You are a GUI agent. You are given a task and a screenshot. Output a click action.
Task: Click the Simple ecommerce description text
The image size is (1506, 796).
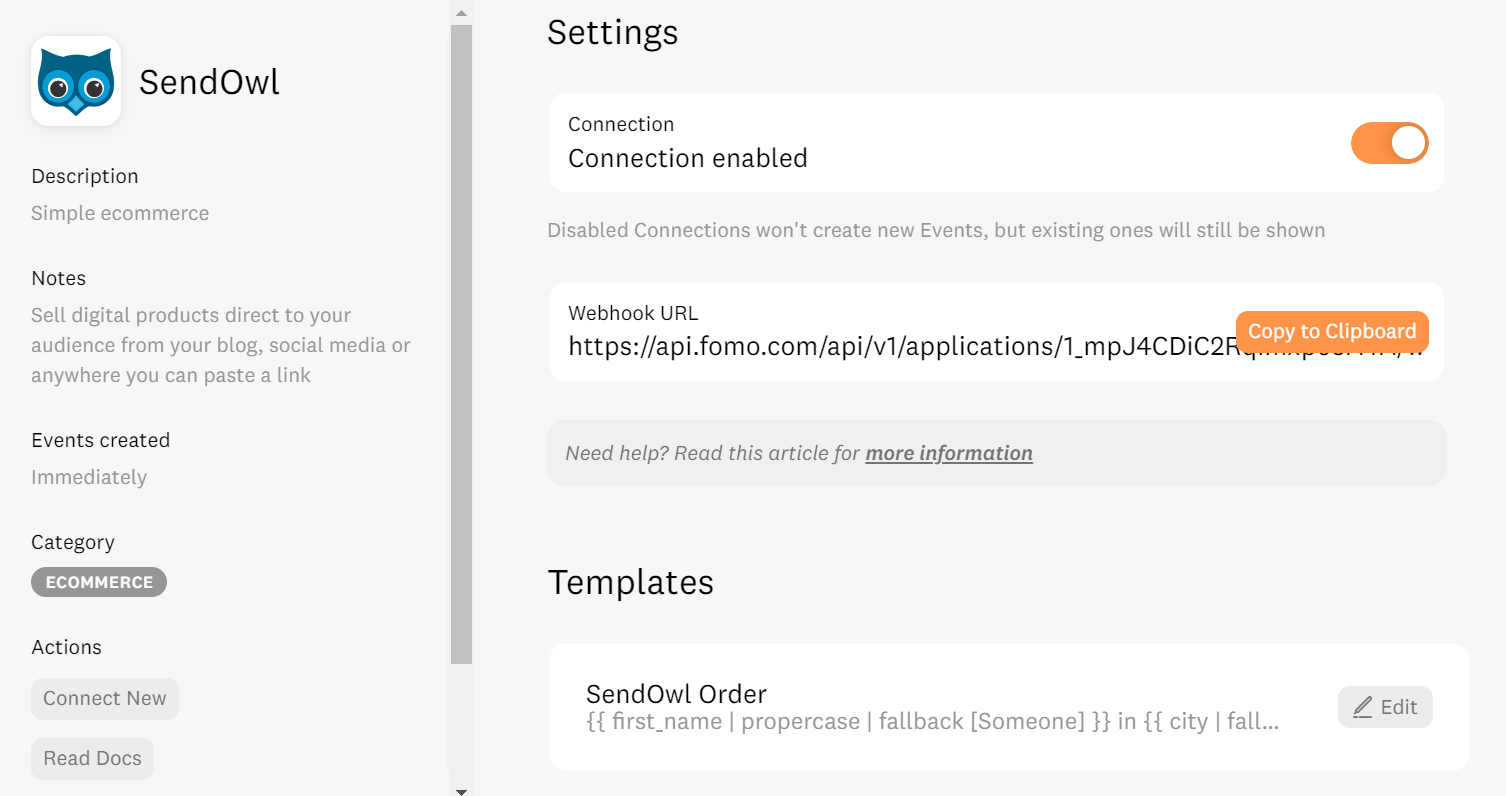click(x=120, y=213)
